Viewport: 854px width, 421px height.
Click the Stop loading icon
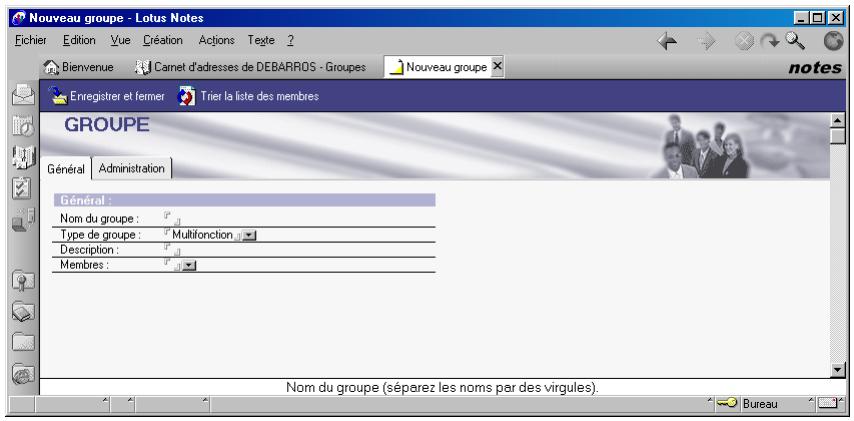[x=744, y=41]
